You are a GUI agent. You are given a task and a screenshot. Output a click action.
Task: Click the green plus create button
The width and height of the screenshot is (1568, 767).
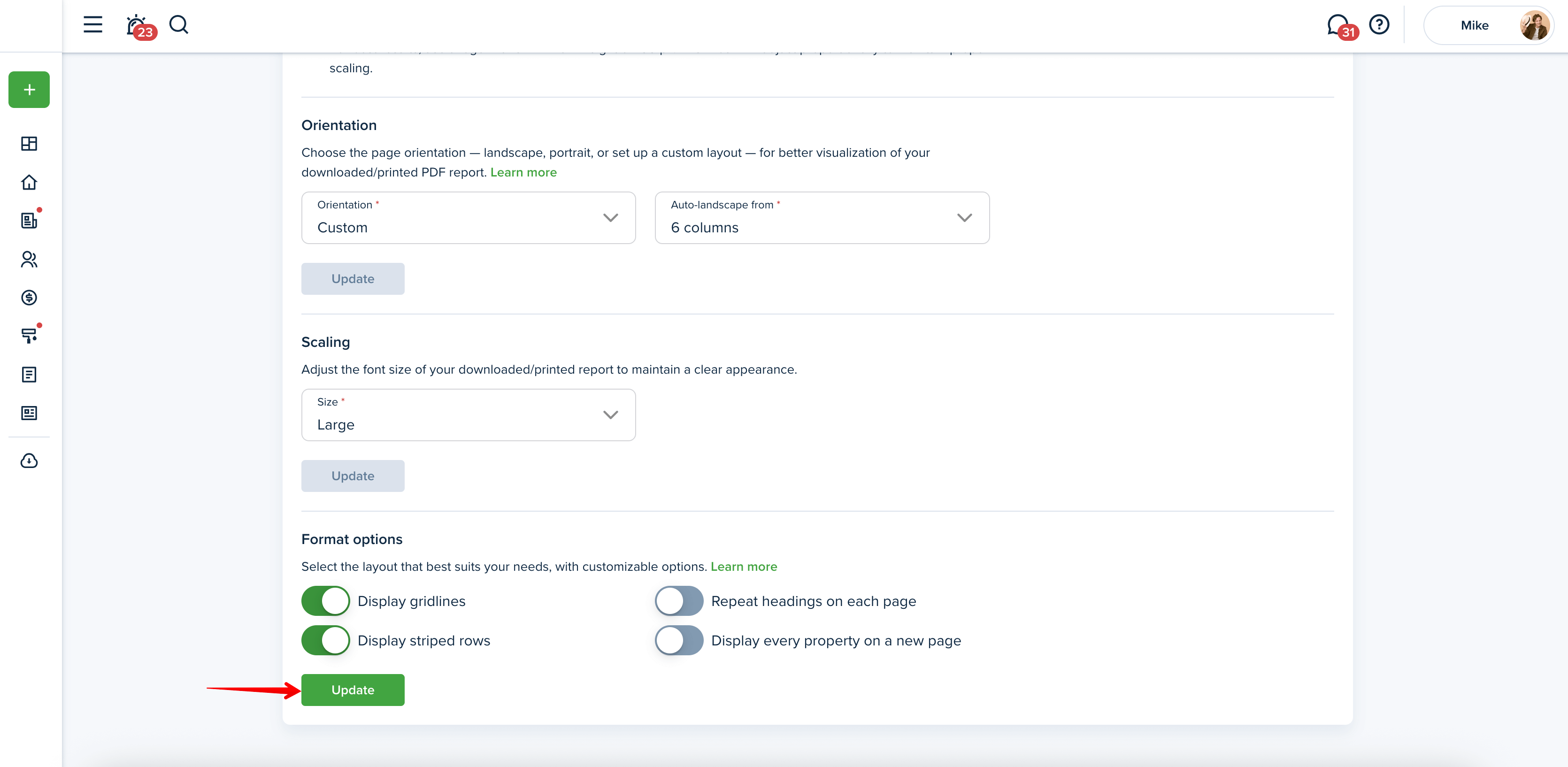[x=29, y=90]
